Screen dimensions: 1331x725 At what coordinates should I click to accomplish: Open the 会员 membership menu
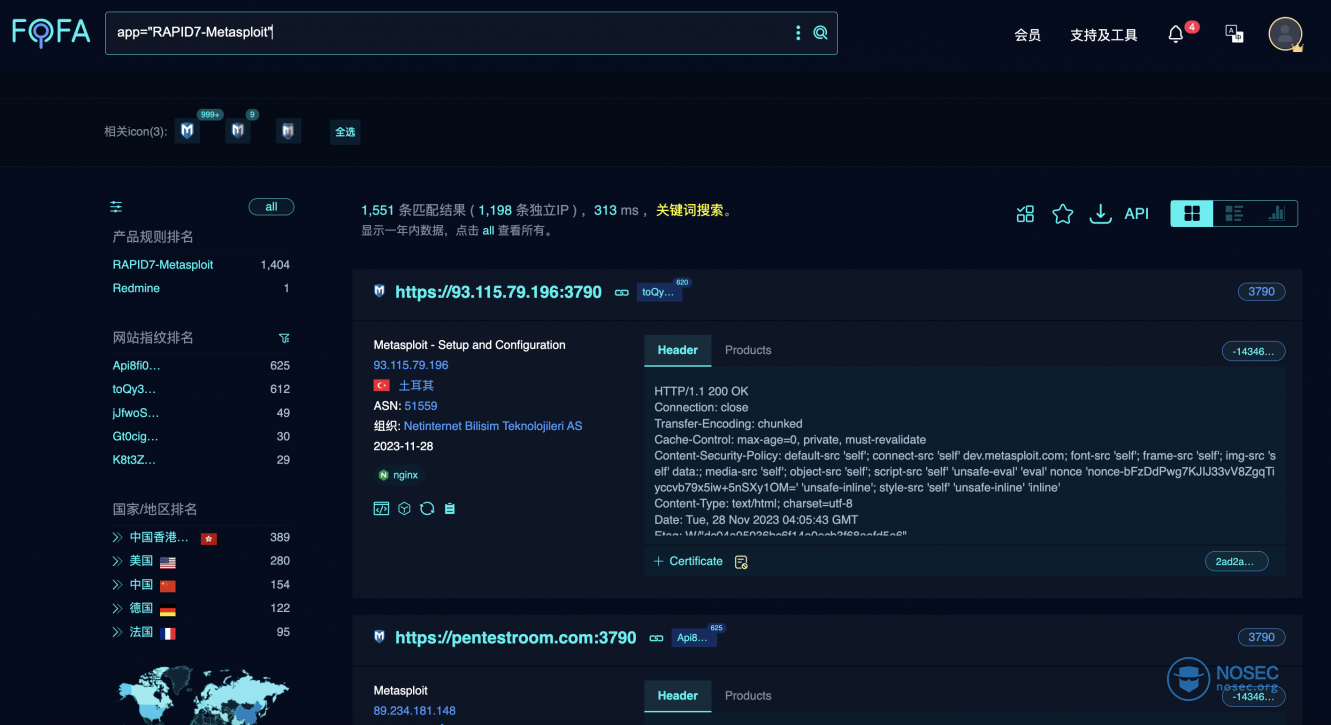(1027, 35)
